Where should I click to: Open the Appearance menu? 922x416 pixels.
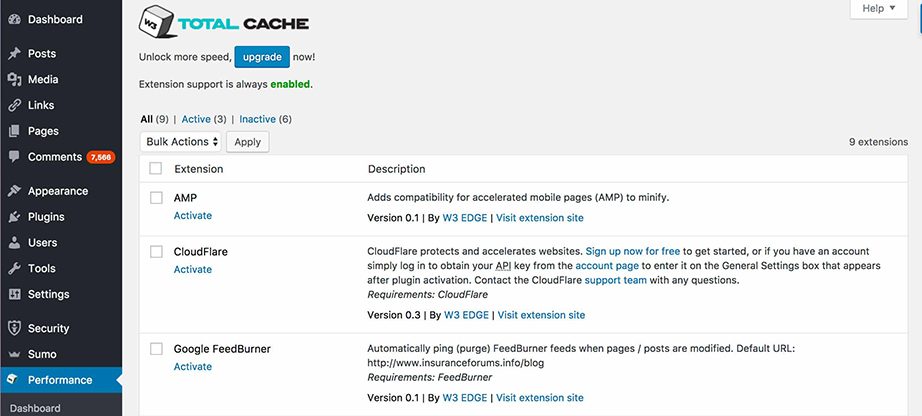[x=58, y=191]
